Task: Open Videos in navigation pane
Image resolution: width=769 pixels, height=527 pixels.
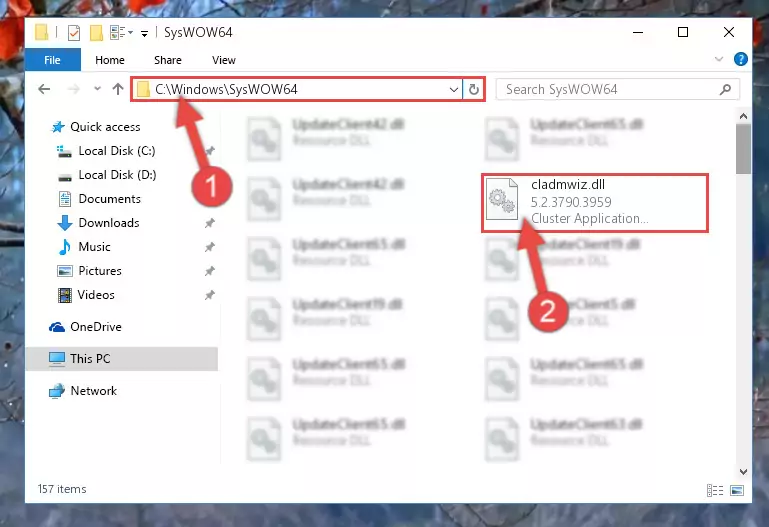Action: pos(96,295)
